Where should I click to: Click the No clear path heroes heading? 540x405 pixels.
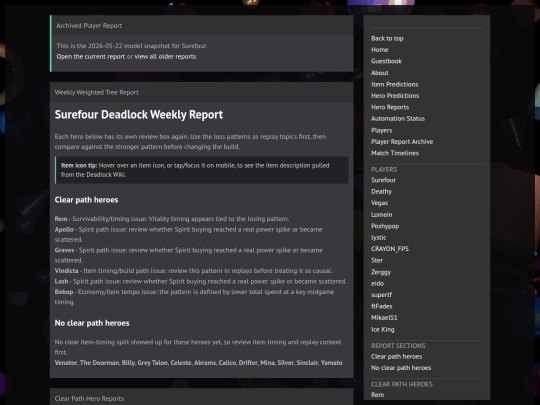click(92, 323)
